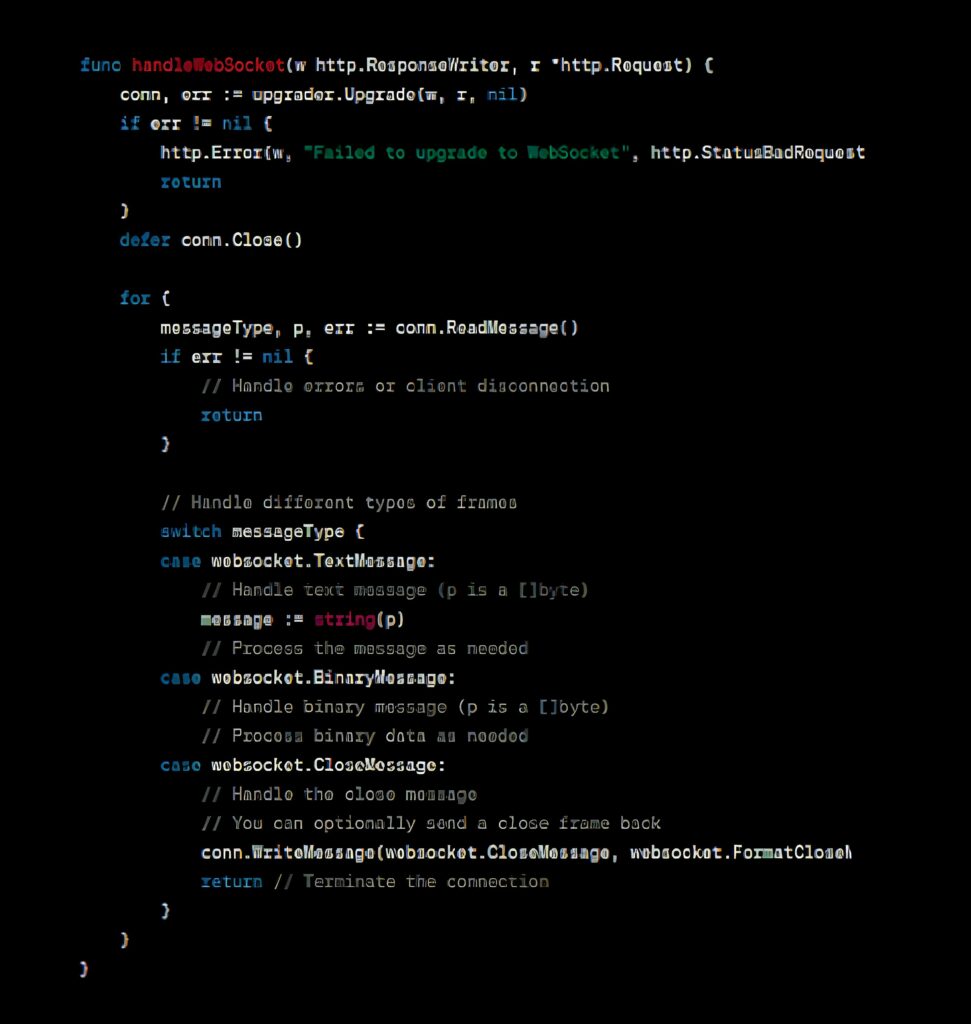Click the handleWebSocket function name

click(x=208, y=65)
